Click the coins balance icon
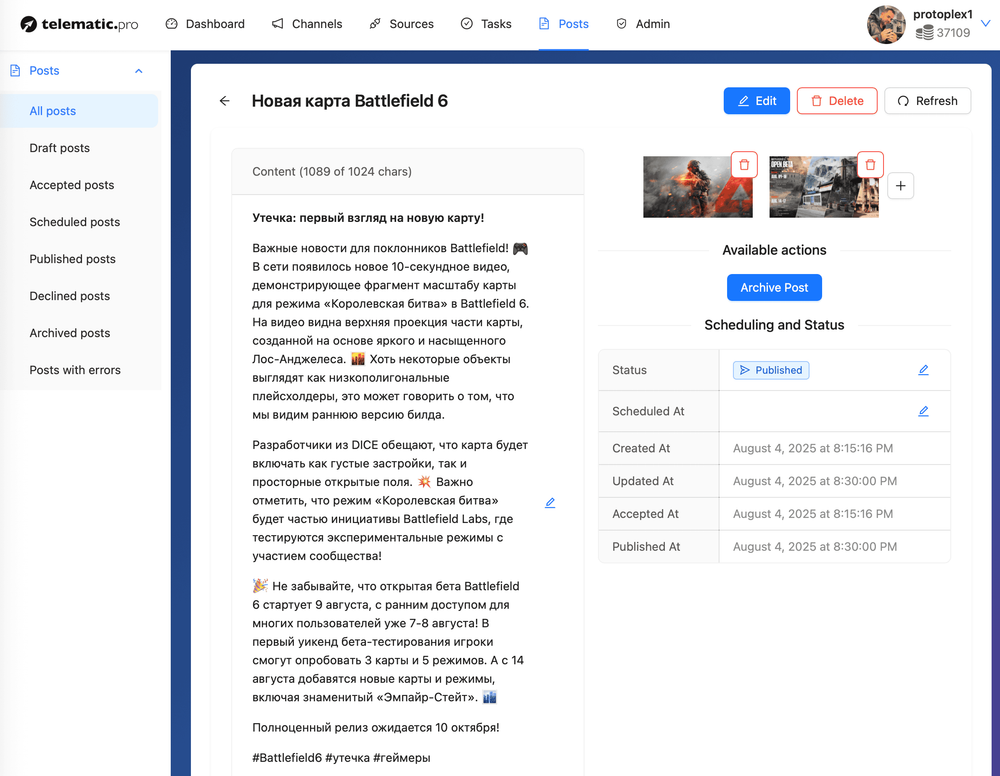This screenshot has height=776, width=1000. 924,33
